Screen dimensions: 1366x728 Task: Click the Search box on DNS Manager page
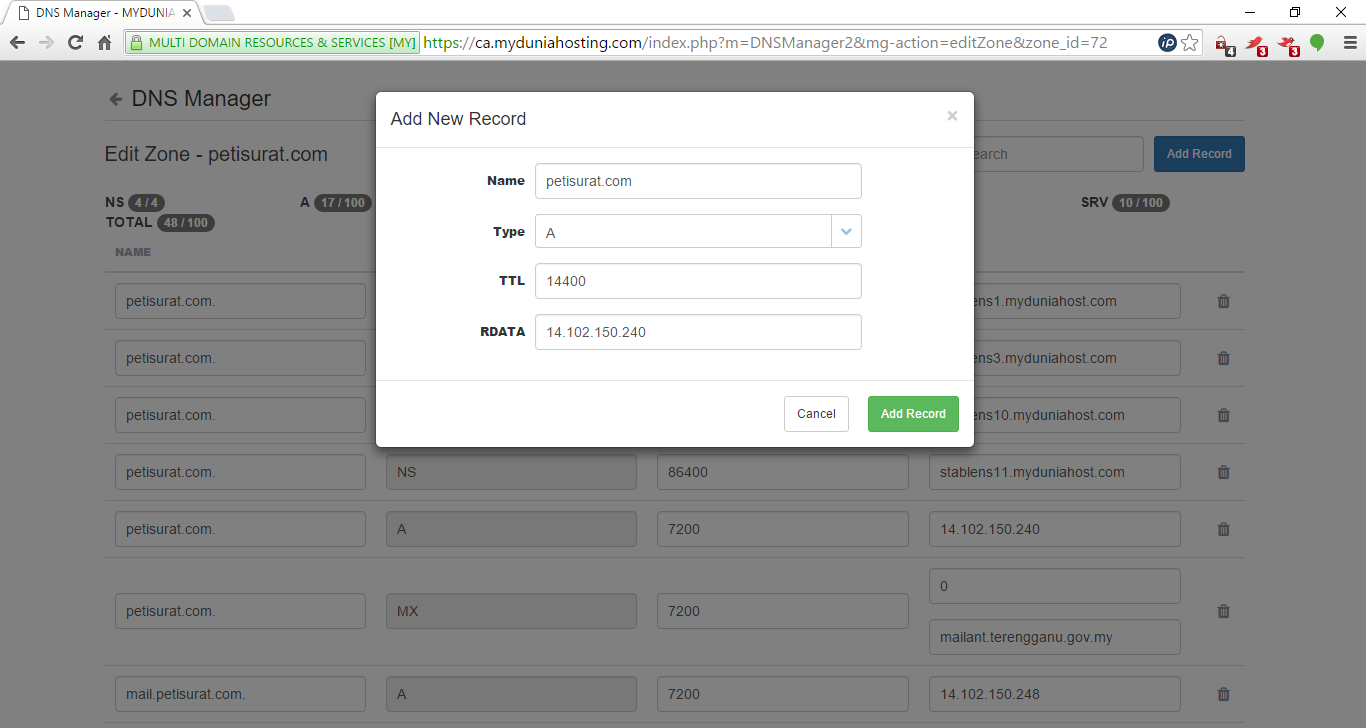(x=1057, y=154)
